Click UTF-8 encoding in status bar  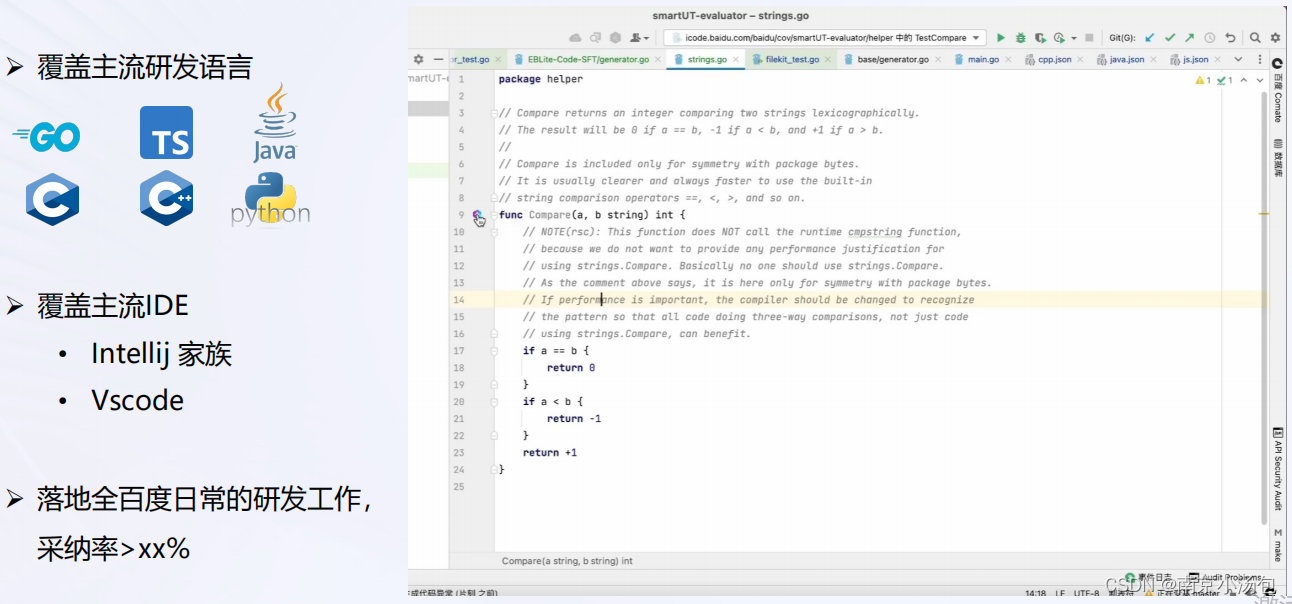pyautogui.click(x=1085, y=593)
